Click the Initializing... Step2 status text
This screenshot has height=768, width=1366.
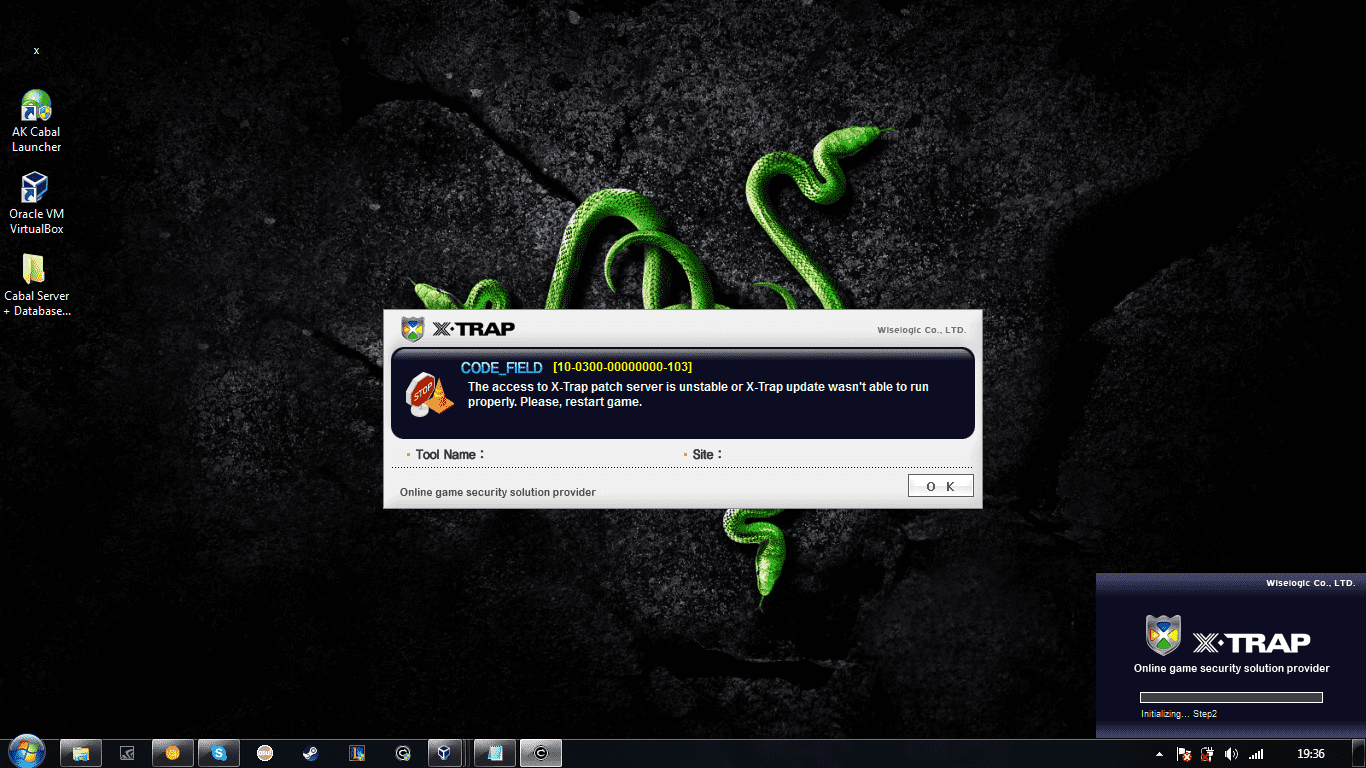tap(1178, 714)
